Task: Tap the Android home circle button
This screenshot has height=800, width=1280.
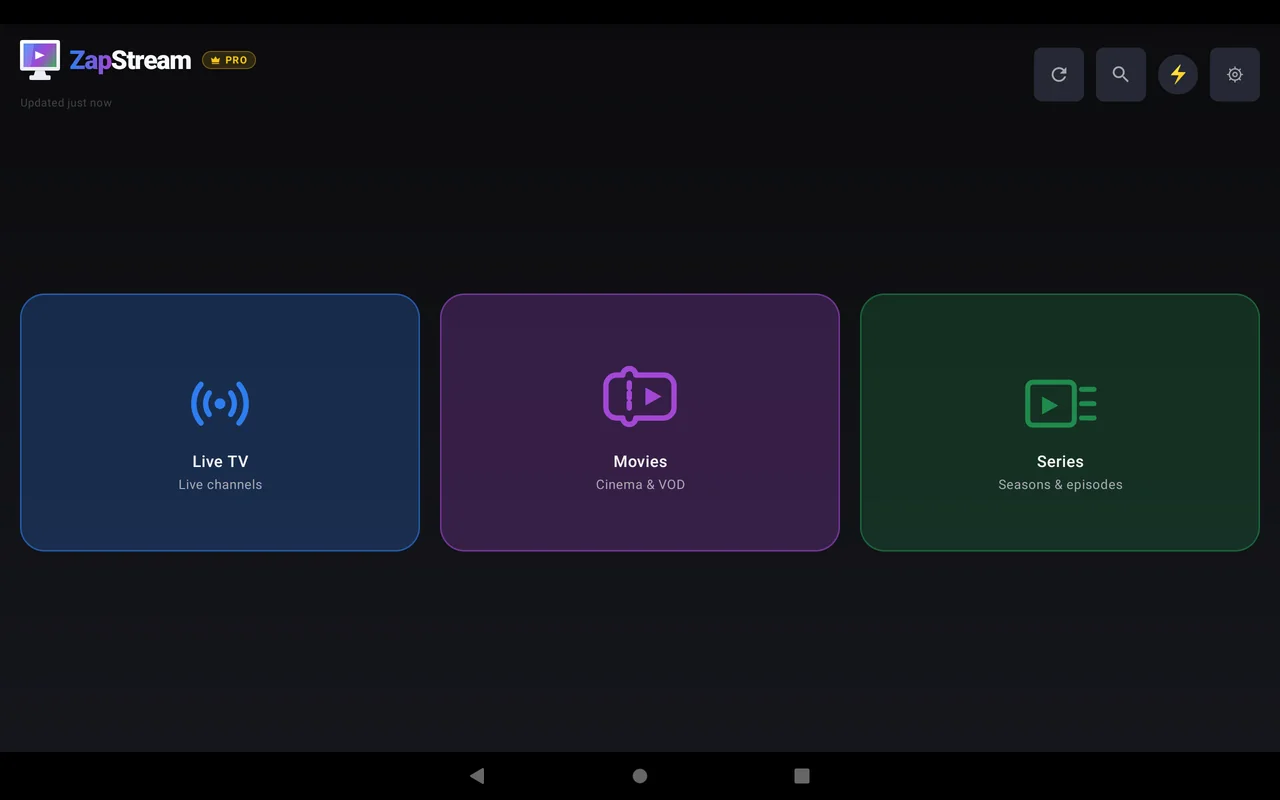Action: coord(640,776)
